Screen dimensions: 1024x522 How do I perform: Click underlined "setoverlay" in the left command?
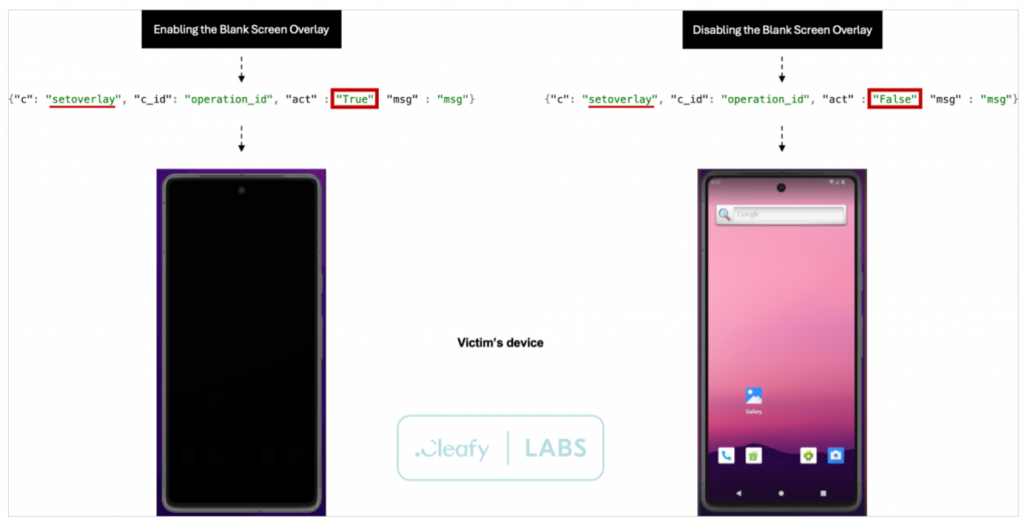(84, 100)
